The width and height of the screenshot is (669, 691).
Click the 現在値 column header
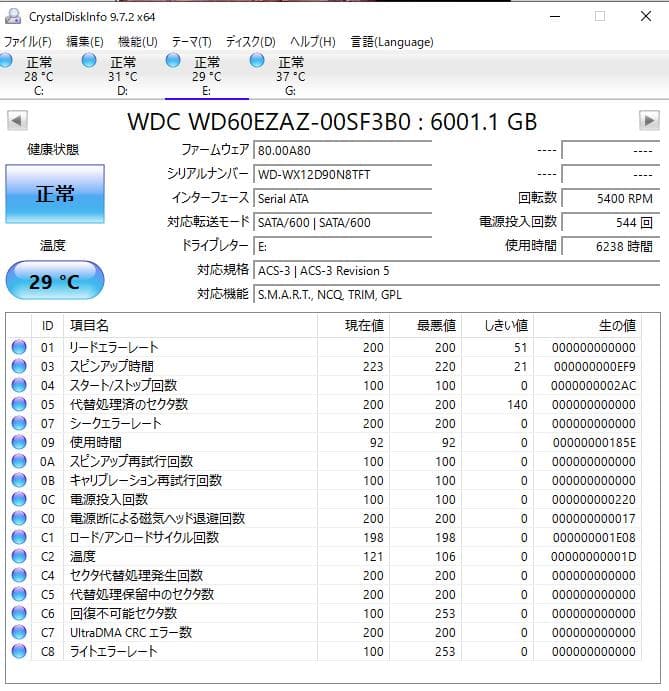point(353,326)
